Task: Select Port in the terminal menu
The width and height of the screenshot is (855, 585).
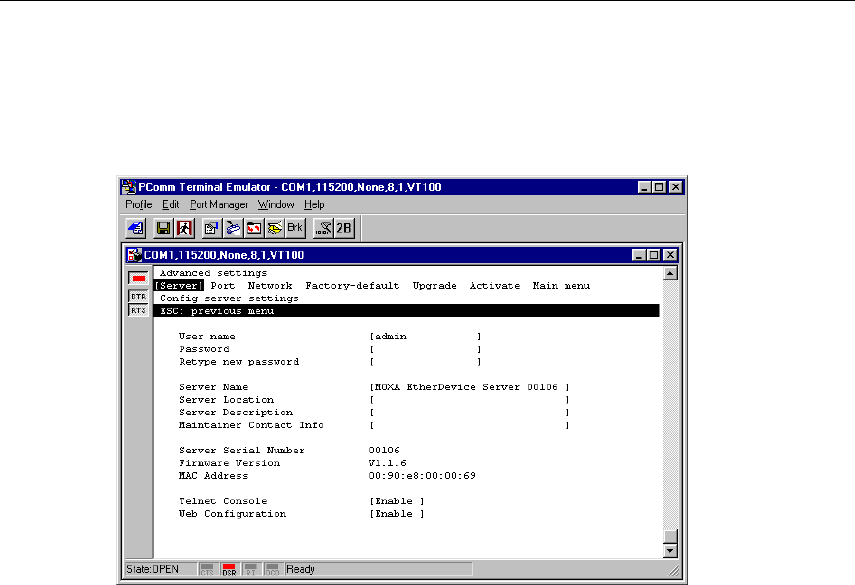Action: pyautogui.click(x=223, y=286)
